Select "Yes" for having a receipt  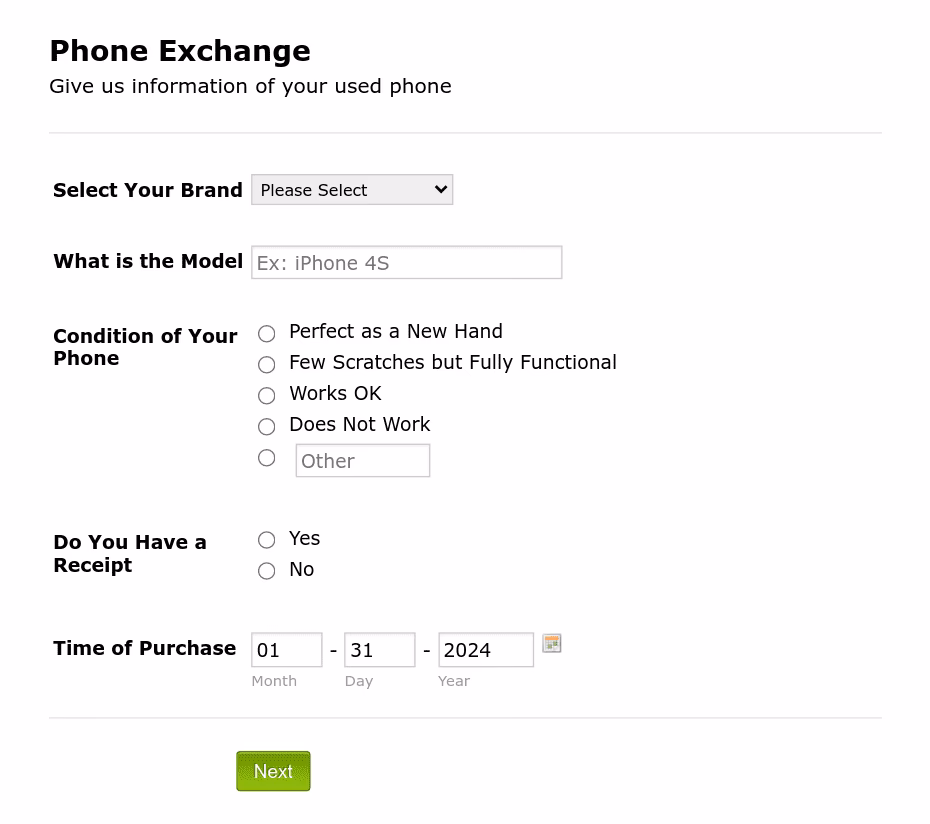coord(266,540)
